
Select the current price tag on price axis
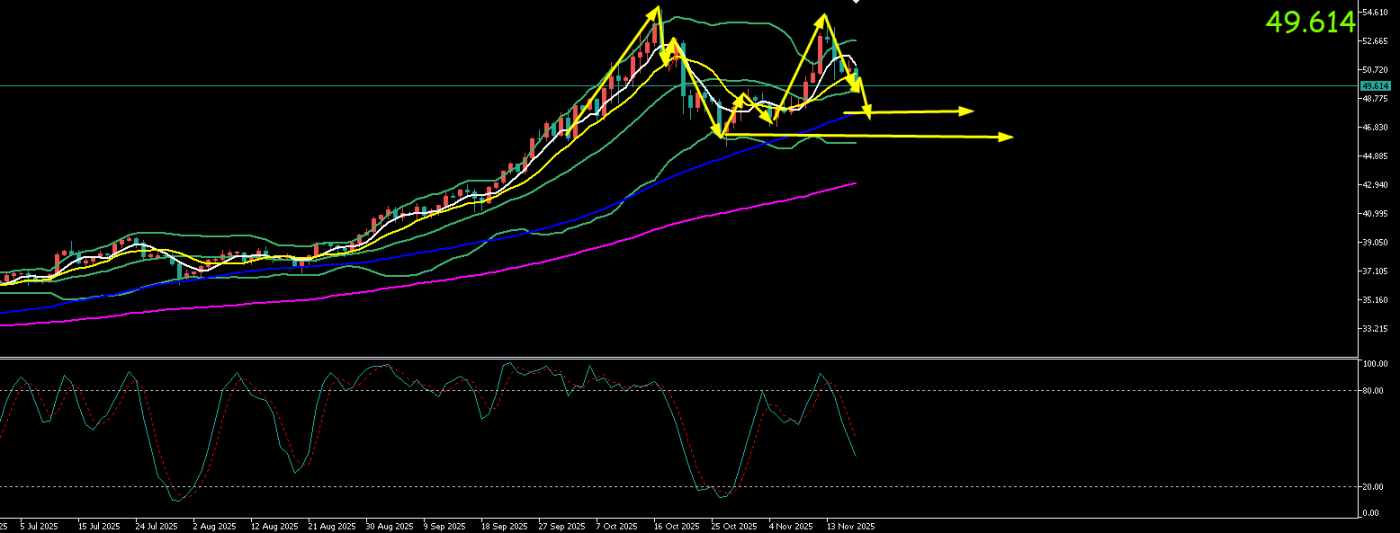click(1375, 86)
